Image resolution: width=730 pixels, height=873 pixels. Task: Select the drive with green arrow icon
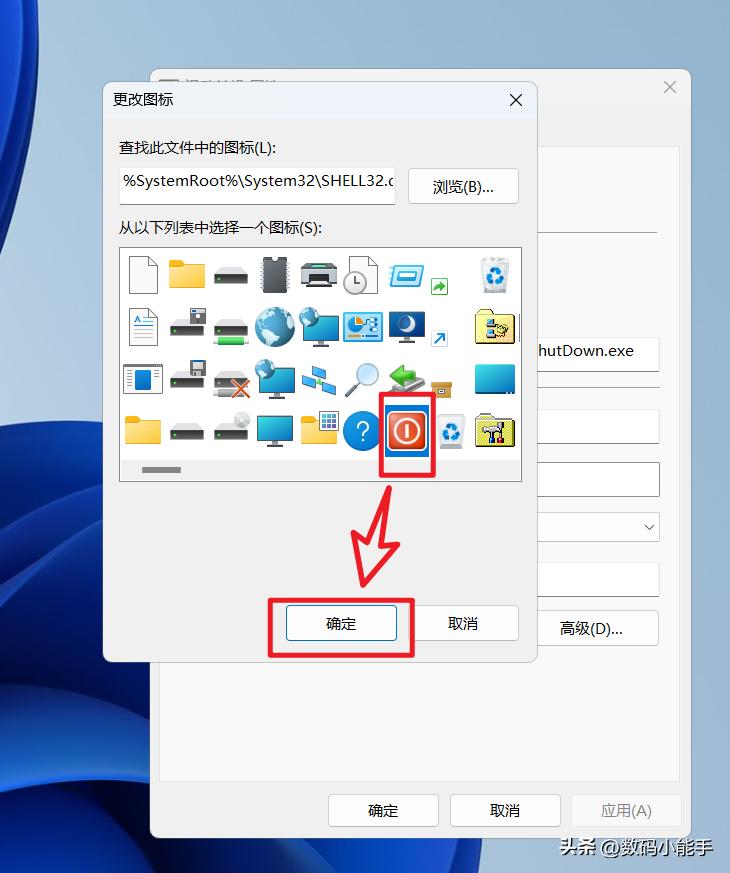406,378
